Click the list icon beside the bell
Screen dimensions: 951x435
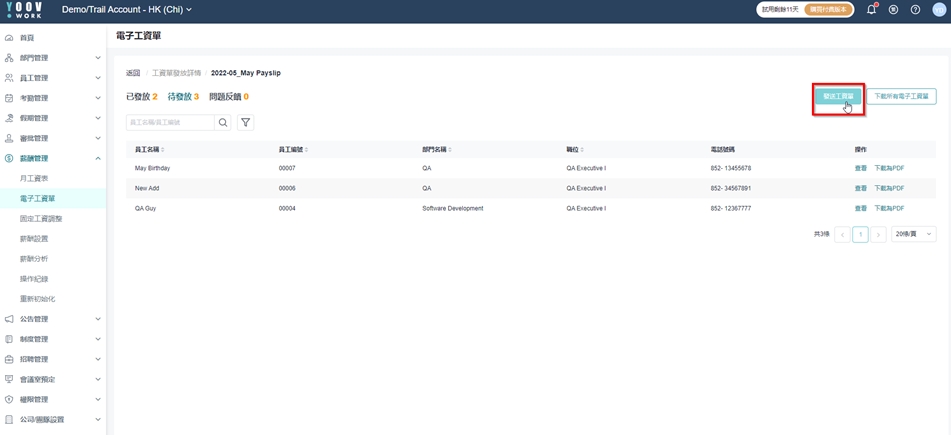[x=893, y=10]
